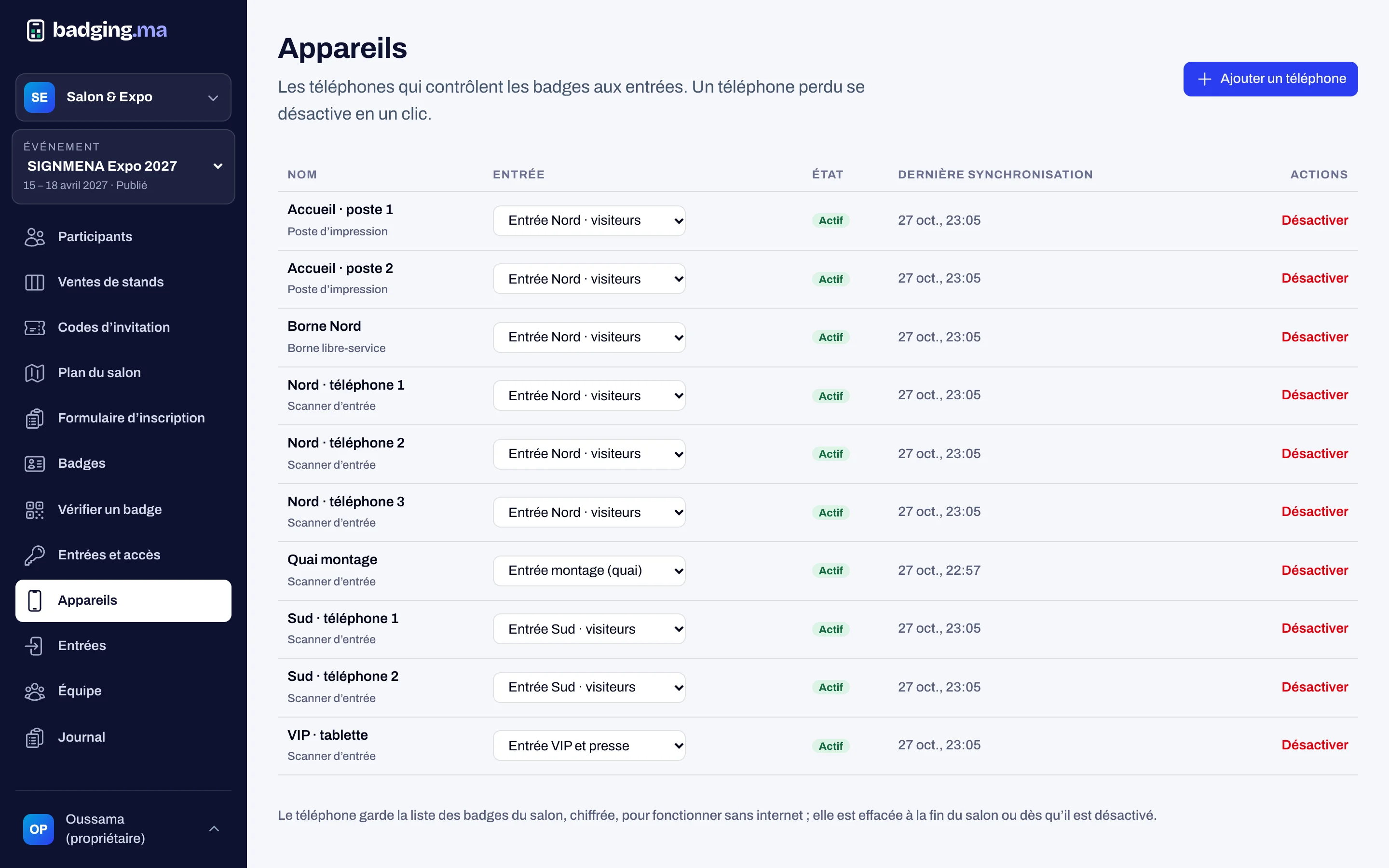Click the Participants people icon
The width and height of the screenshot is (1389, 868).
pos(34,236)
